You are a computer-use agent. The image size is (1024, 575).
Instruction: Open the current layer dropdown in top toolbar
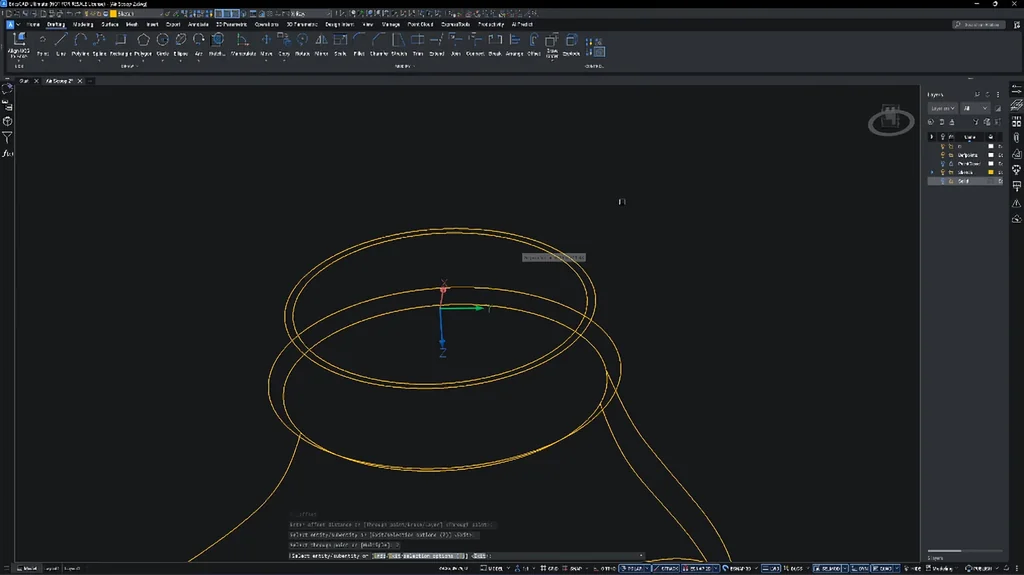[137, 14]
